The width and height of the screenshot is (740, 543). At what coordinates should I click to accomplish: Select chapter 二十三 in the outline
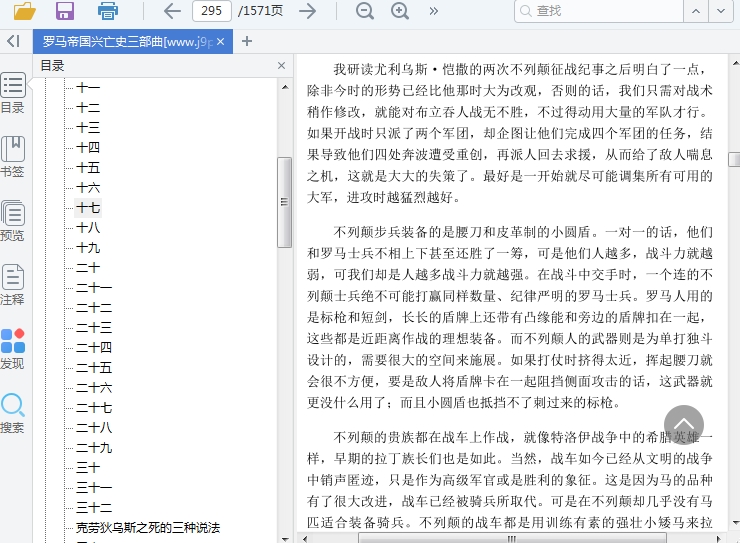pyautogui.click(x=94, y=327)
